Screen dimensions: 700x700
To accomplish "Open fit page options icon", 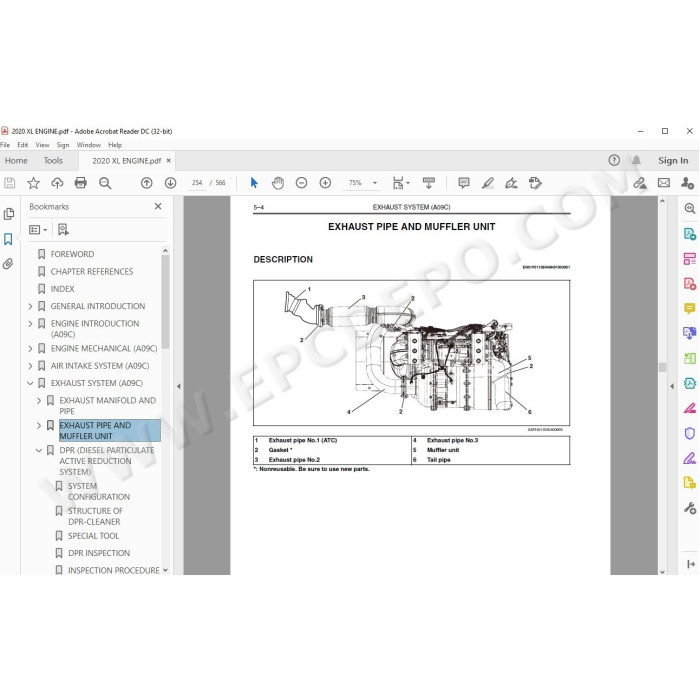I will pos(400,183).
